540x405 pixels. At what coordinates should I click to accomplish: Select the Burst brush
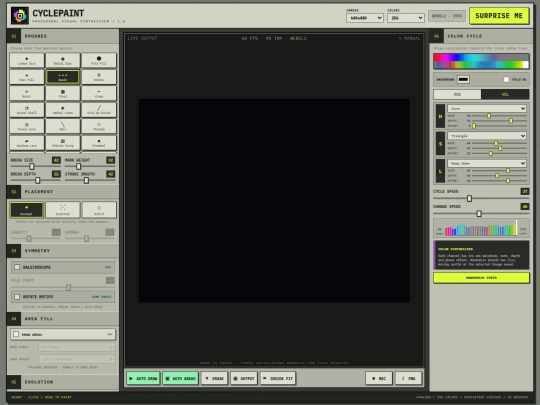tap(27, 93)
